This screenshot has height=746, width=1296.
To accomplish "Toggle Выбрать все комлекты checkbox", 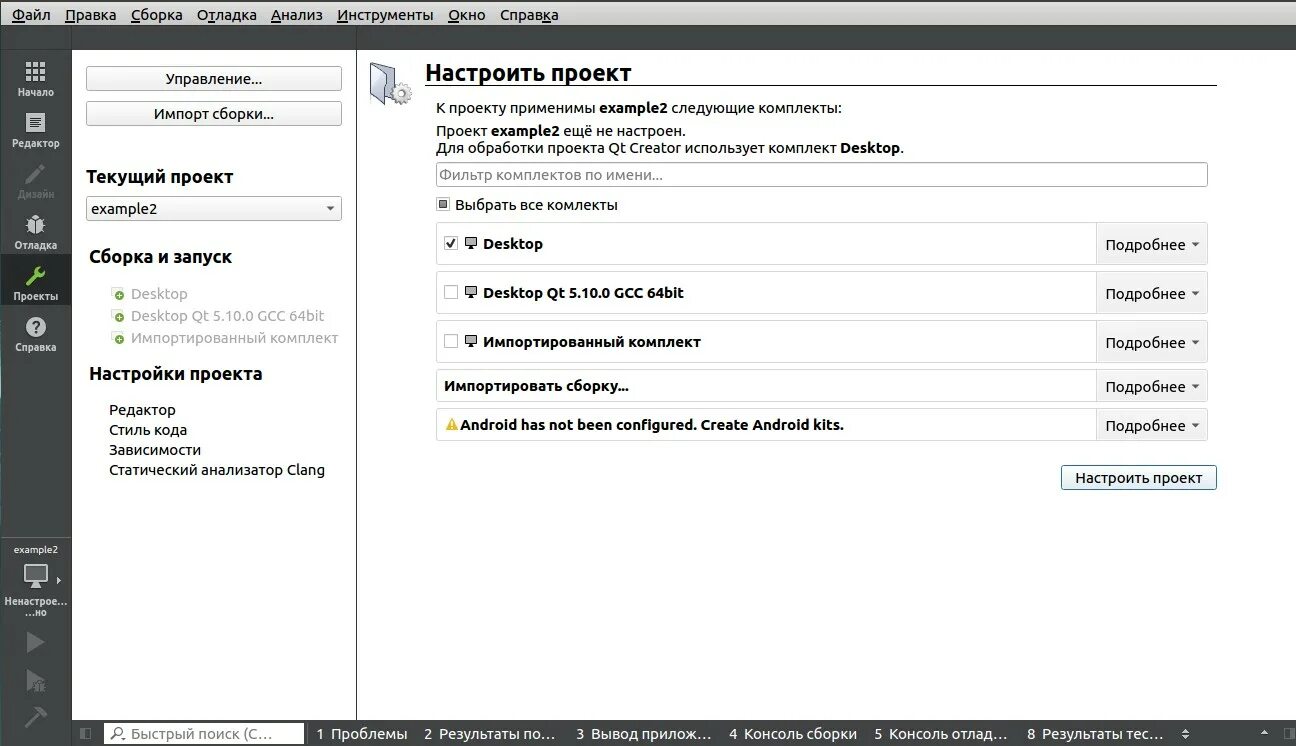I will 443,204.
